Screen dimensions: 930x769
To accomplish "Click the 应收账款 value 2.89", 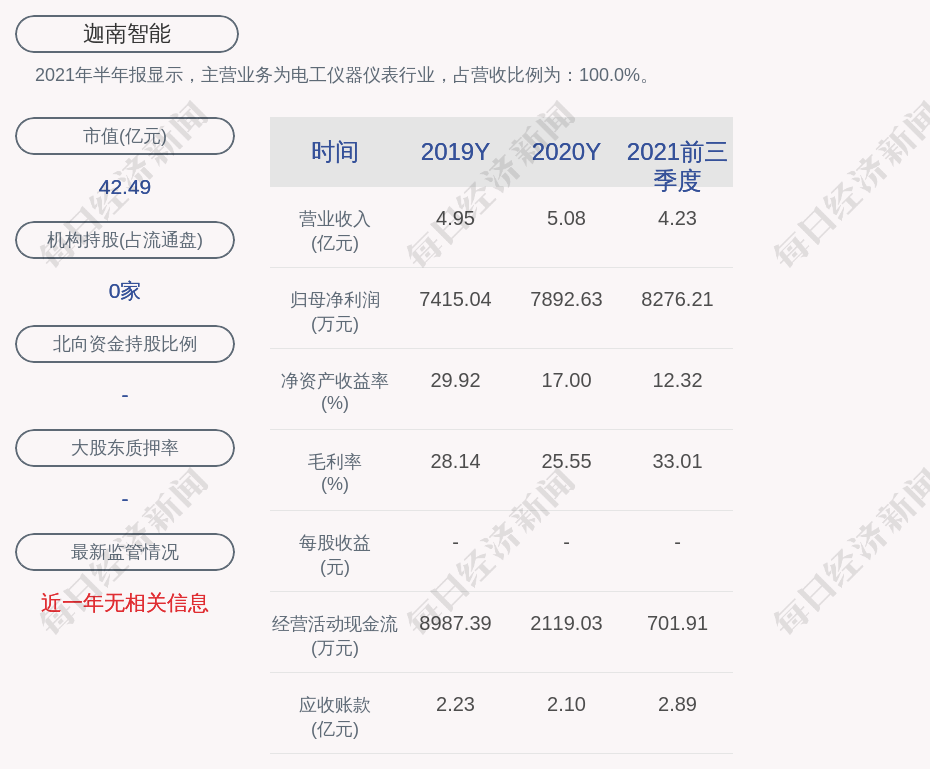I will (x=677, y=703).
